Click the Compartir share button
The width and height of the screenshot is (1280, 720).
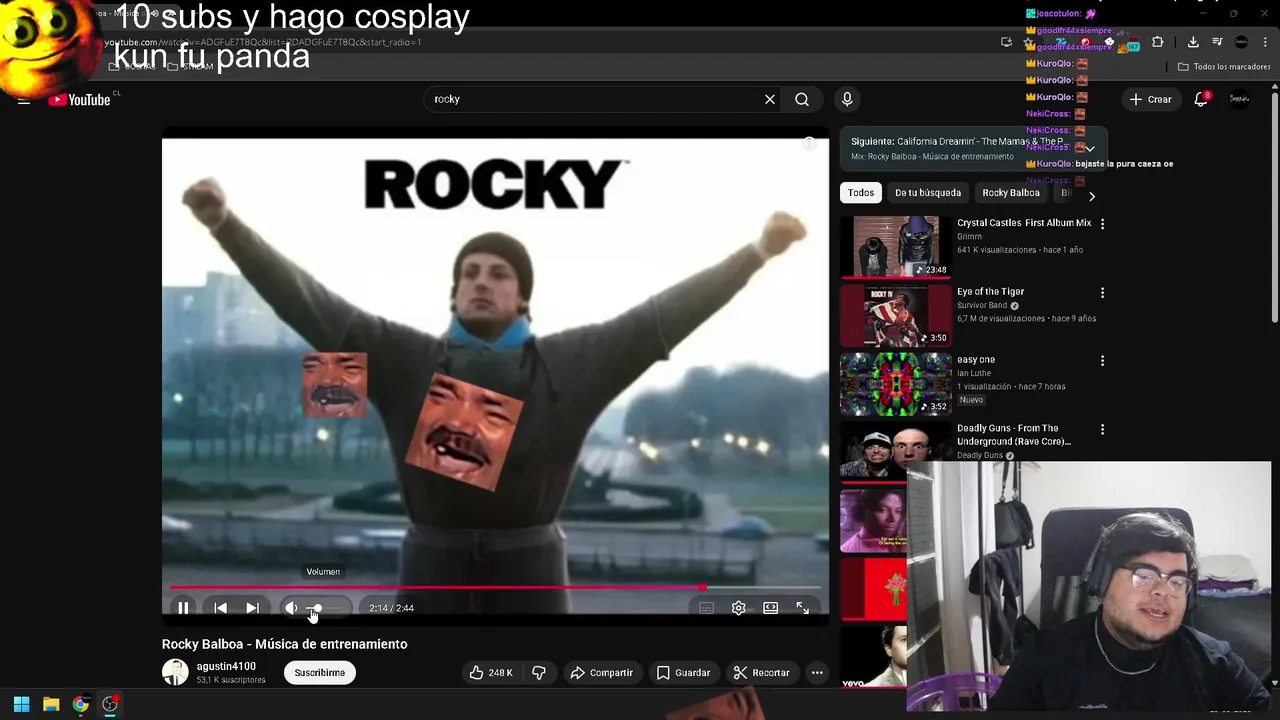[x=601, y=673]
